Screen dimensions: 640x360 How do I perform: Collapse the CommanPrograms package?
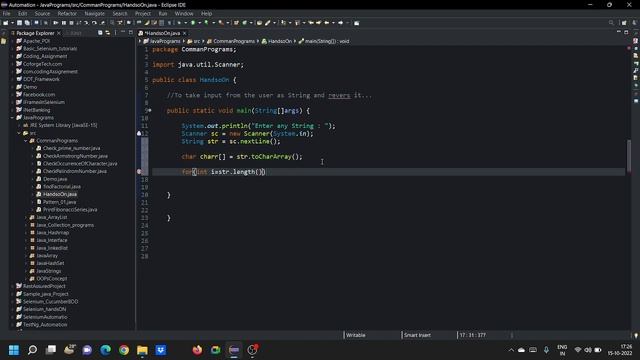tap(25, 140)
